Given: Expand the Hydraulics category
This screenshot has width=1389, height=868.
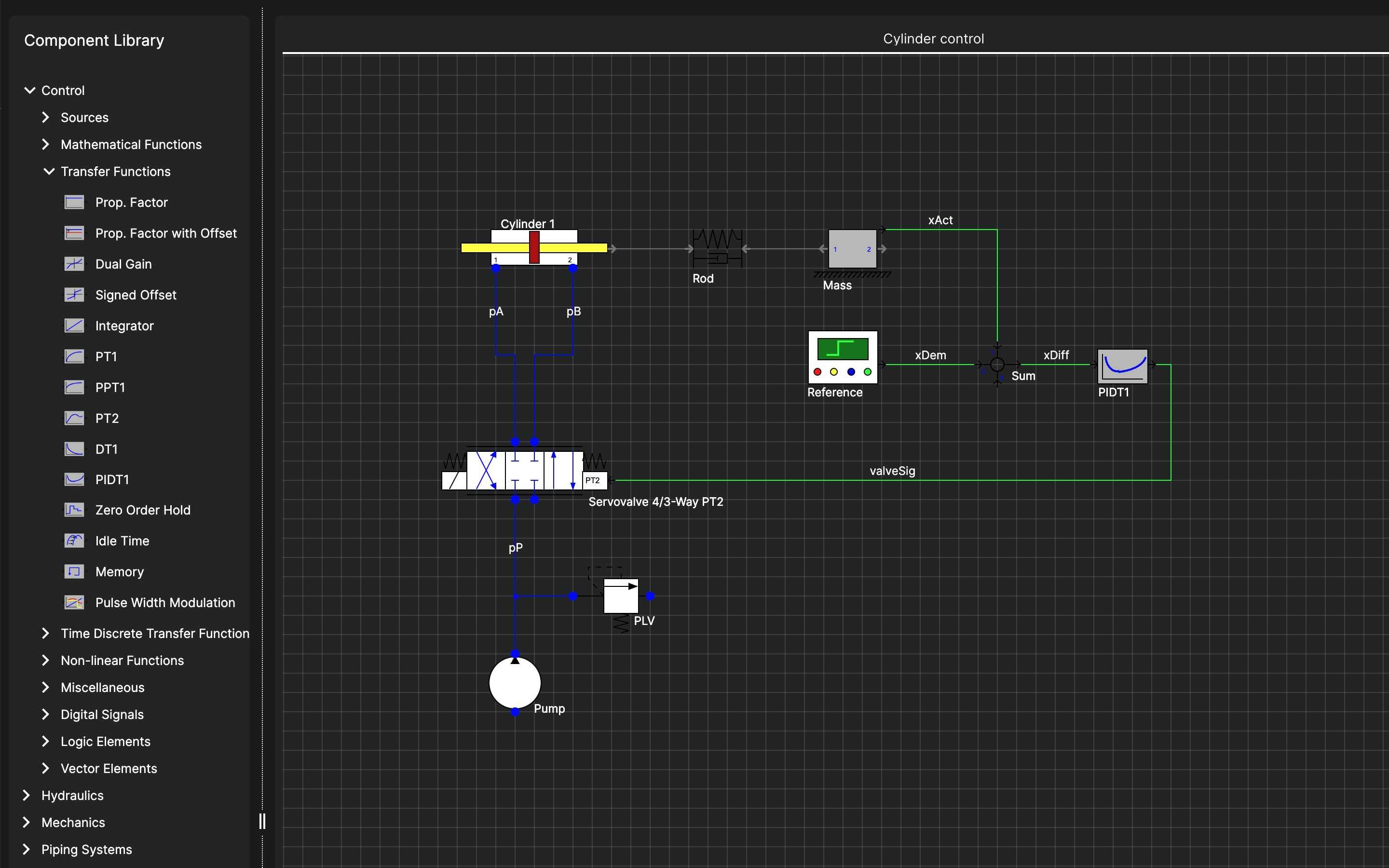Looking at the screenshot, I should click(27, 795).
